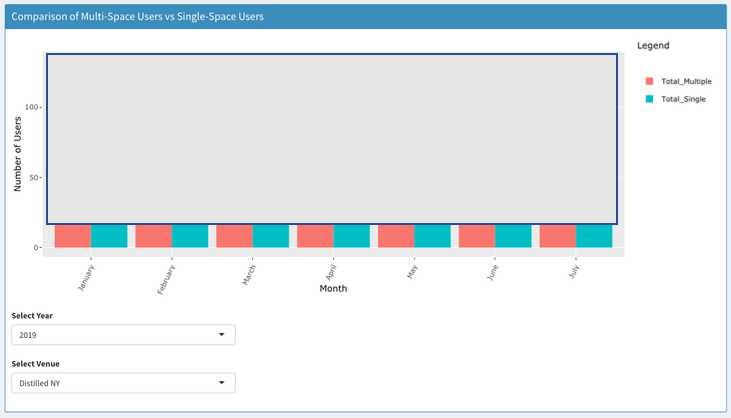Select the February salmon bar

(153, 236)
